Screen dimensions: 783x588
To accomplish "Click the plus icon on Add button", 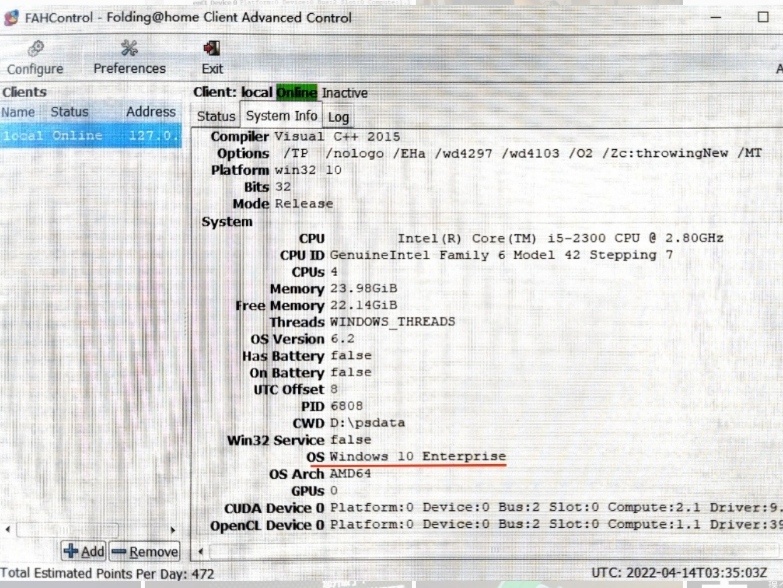I will coord(70,551).
